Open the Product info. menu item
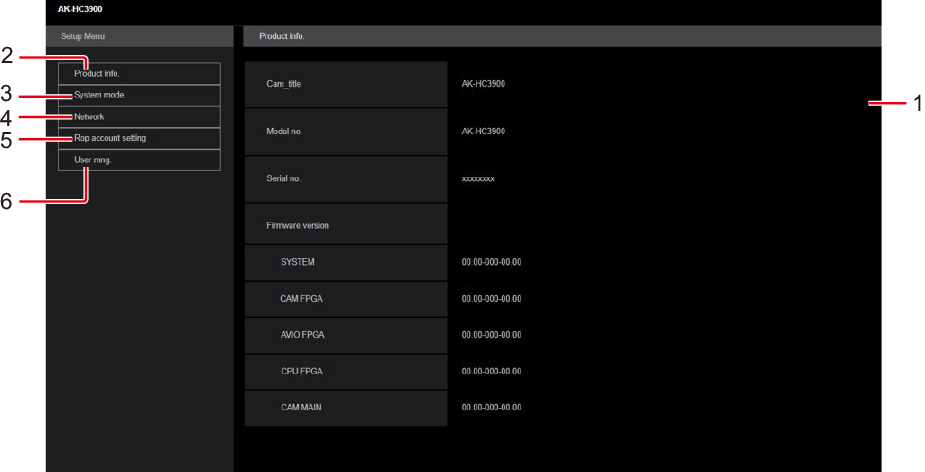 (x=138, y=73)
